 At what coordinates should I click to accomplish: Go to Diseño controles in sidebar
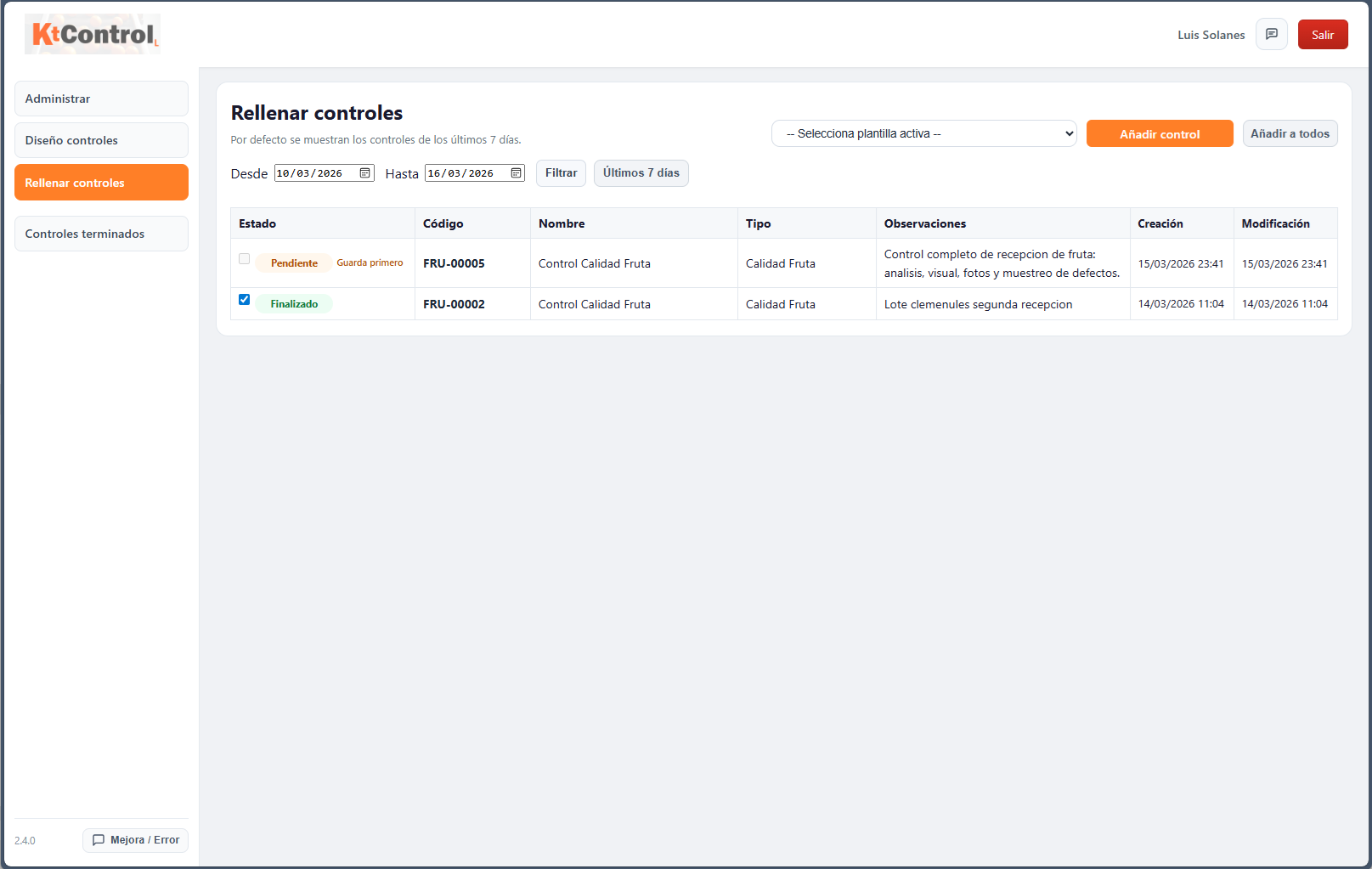point(101,140)
